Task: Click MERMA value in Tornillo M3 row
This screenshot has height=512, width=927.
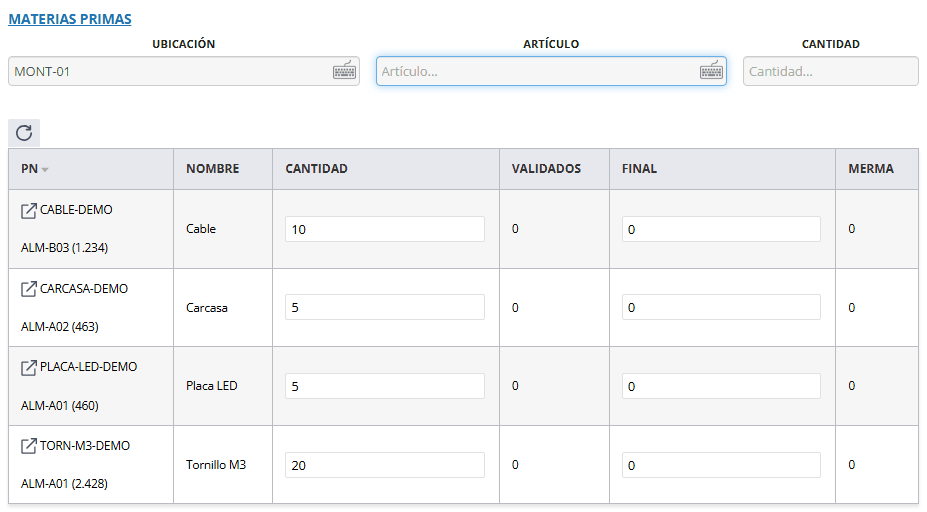Action: [851, 465]
